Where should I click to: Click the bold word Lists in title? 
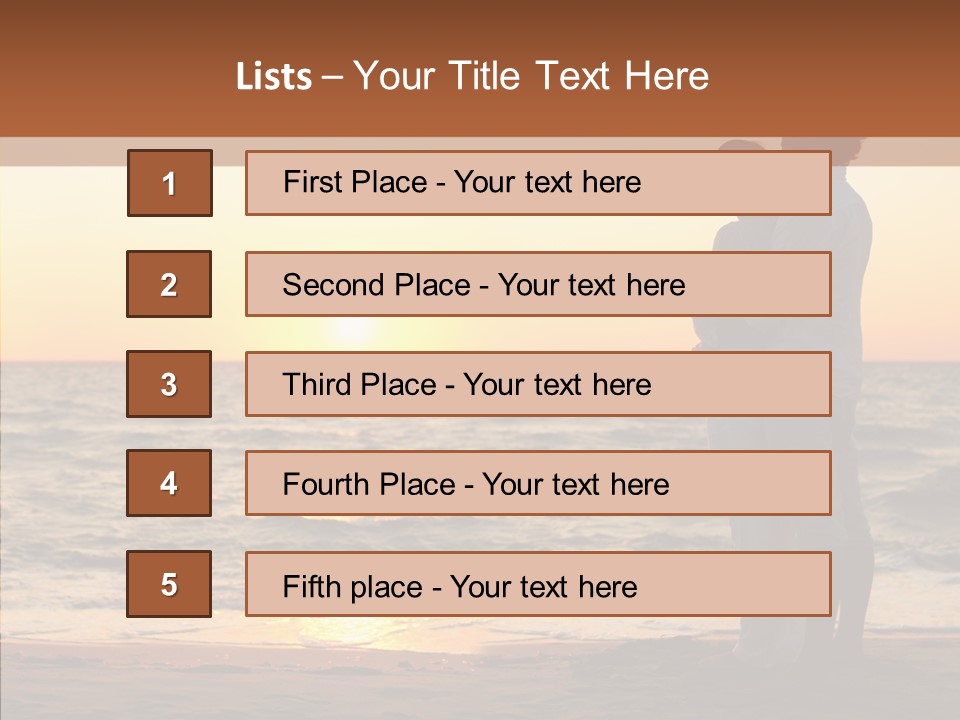point(274,77)
